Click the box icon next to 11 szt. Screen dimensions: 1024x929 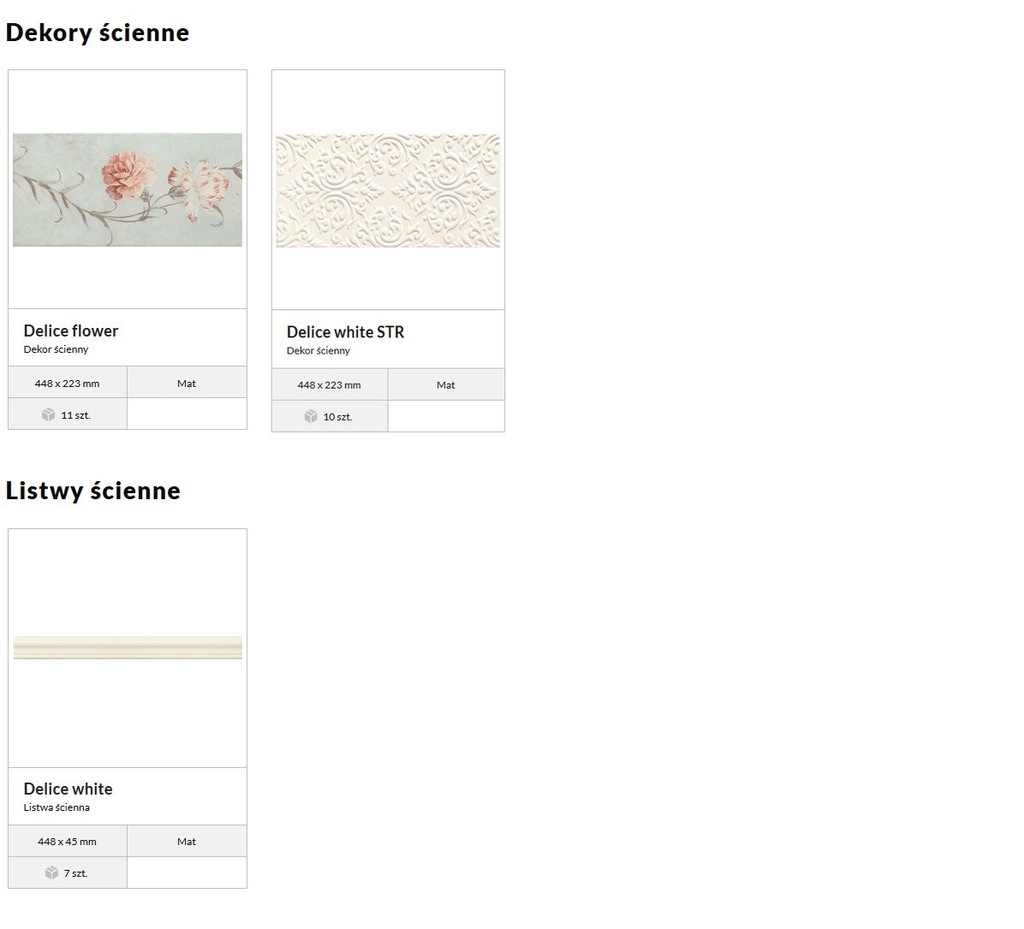pyautogui.click(x=48, y=415)
